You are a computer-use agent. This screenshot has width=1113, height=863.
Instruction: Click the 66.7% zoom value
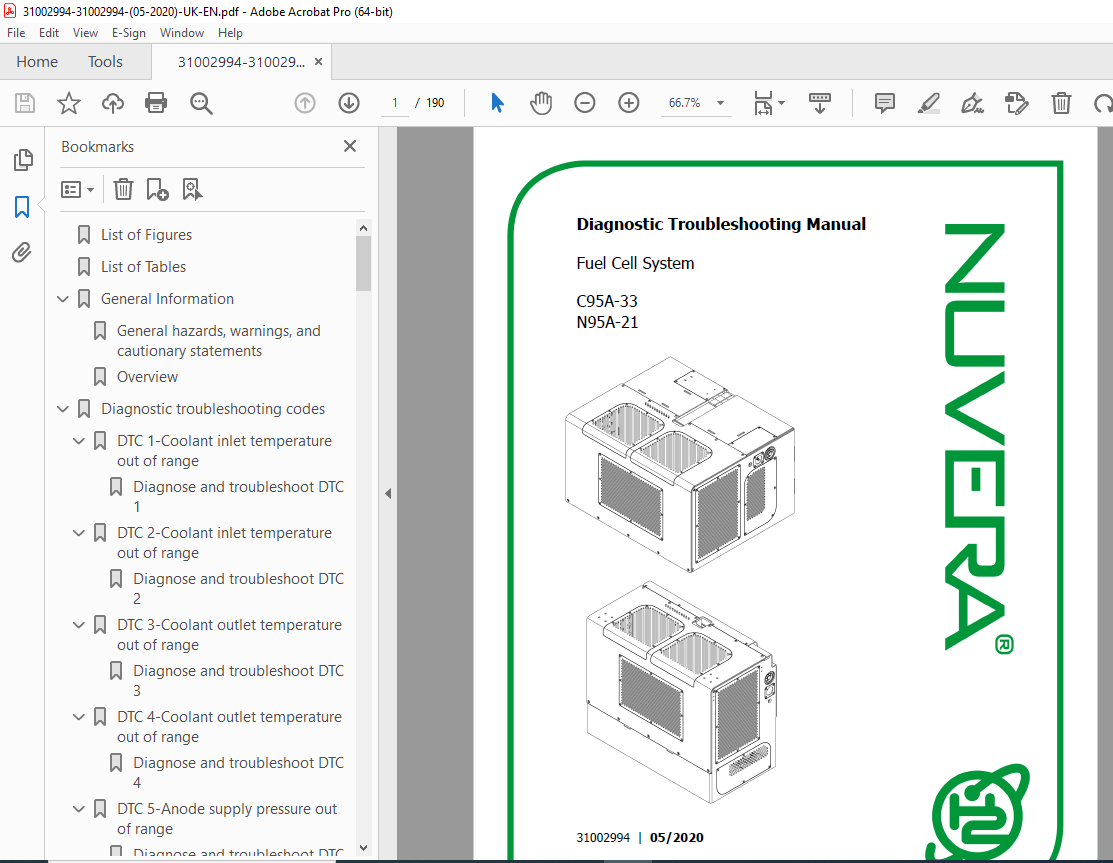click(x=684, y=103)
